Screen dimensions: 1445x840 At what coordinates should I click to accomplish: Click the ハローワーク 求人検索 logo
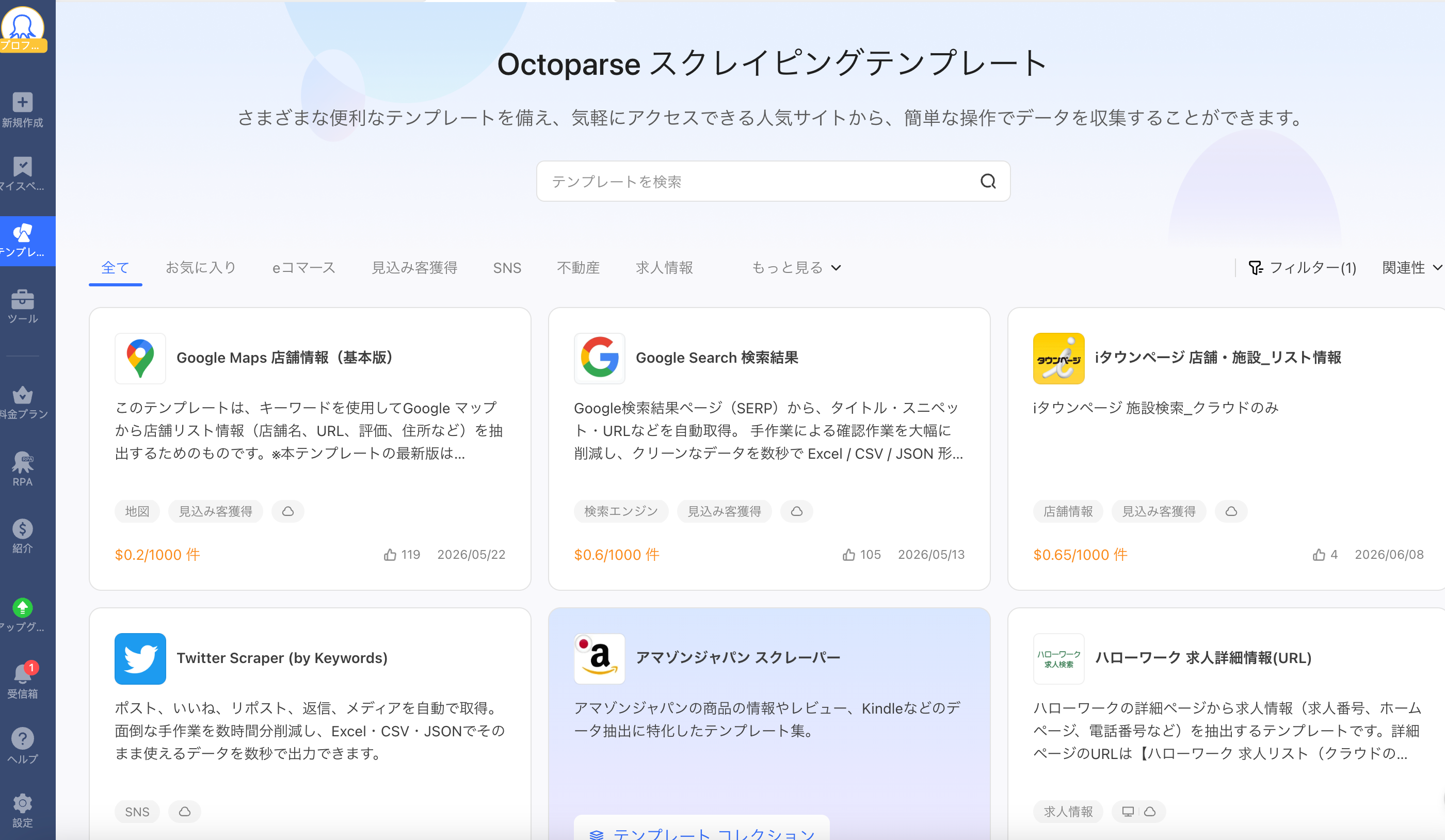coord(1058,658)
